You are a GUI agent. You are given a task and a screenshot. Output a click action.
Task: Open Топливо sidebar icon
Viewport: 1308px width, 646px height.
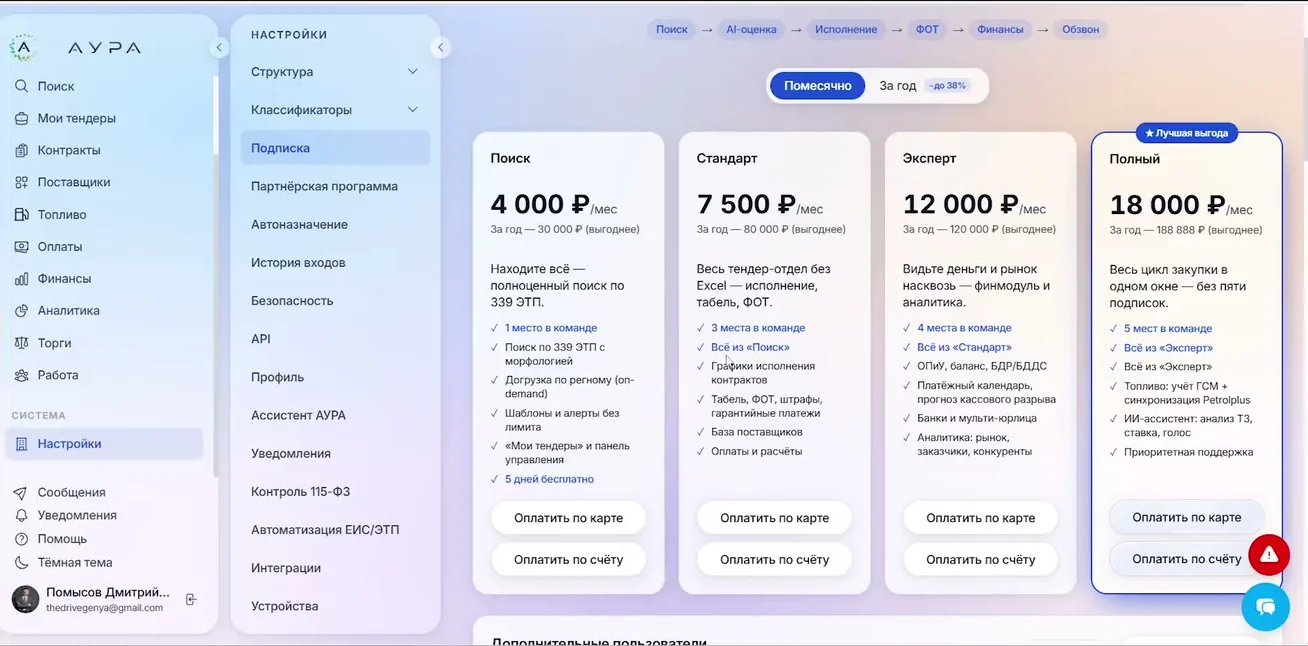pos(21,214)
